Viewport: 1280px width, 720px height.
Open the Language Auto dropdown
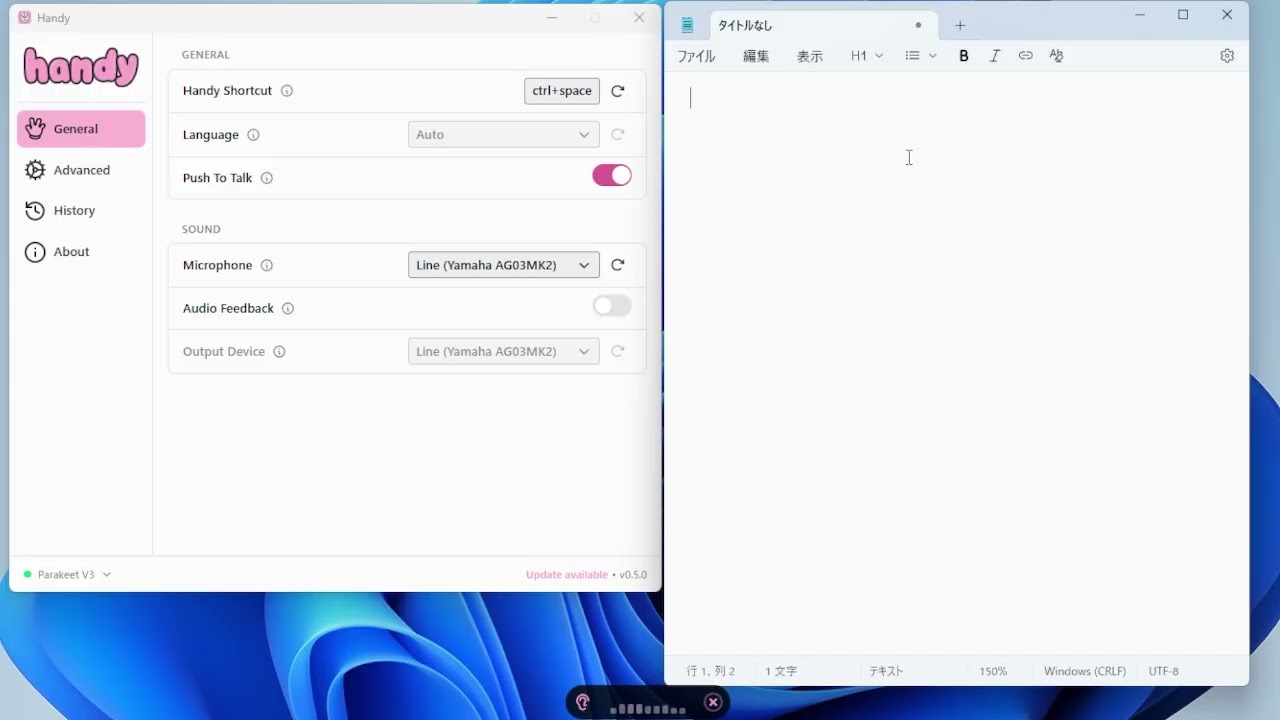(x=504, y=135)
